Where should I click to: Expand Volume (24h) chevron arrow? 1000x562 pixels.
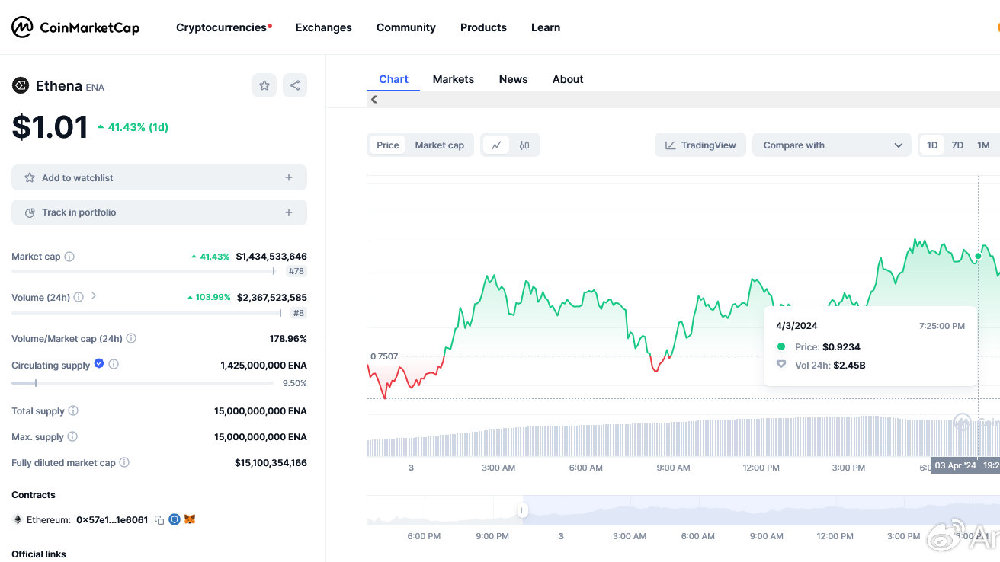[x=94, y=296]
